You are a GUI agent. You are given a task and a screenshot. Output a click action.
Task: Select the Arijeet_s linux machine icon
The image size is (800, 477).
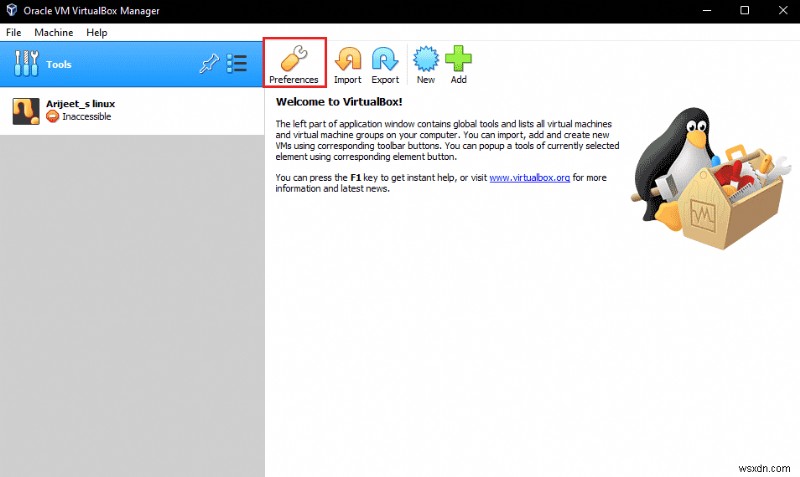point(26,111)
